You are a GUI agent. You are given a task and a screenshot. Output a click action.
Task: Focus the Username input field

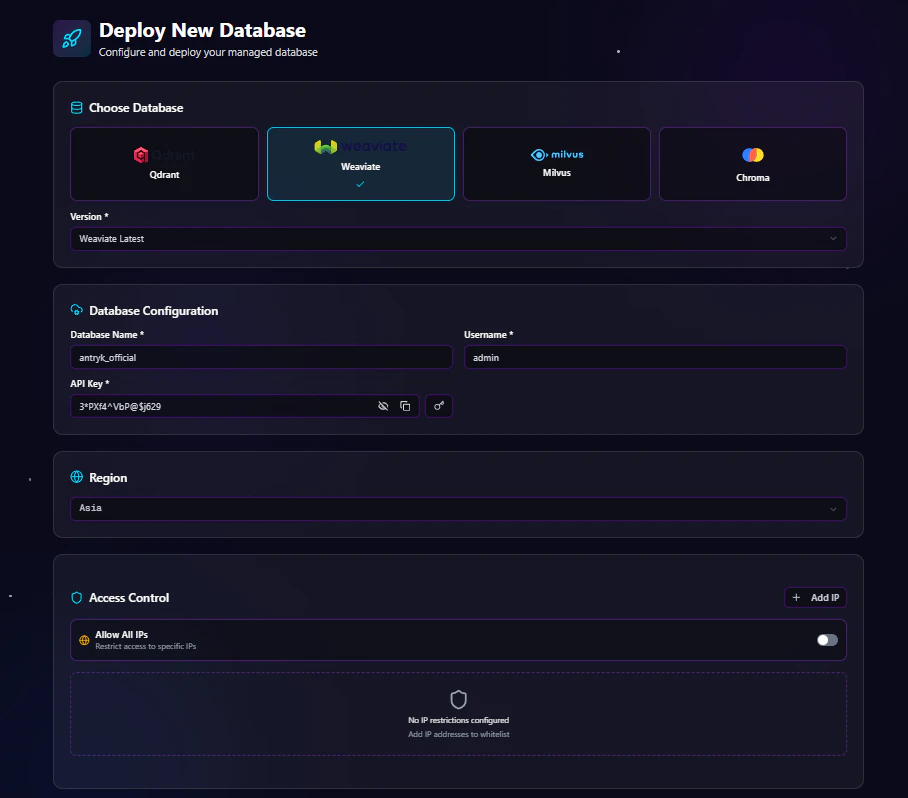(655, 357)
